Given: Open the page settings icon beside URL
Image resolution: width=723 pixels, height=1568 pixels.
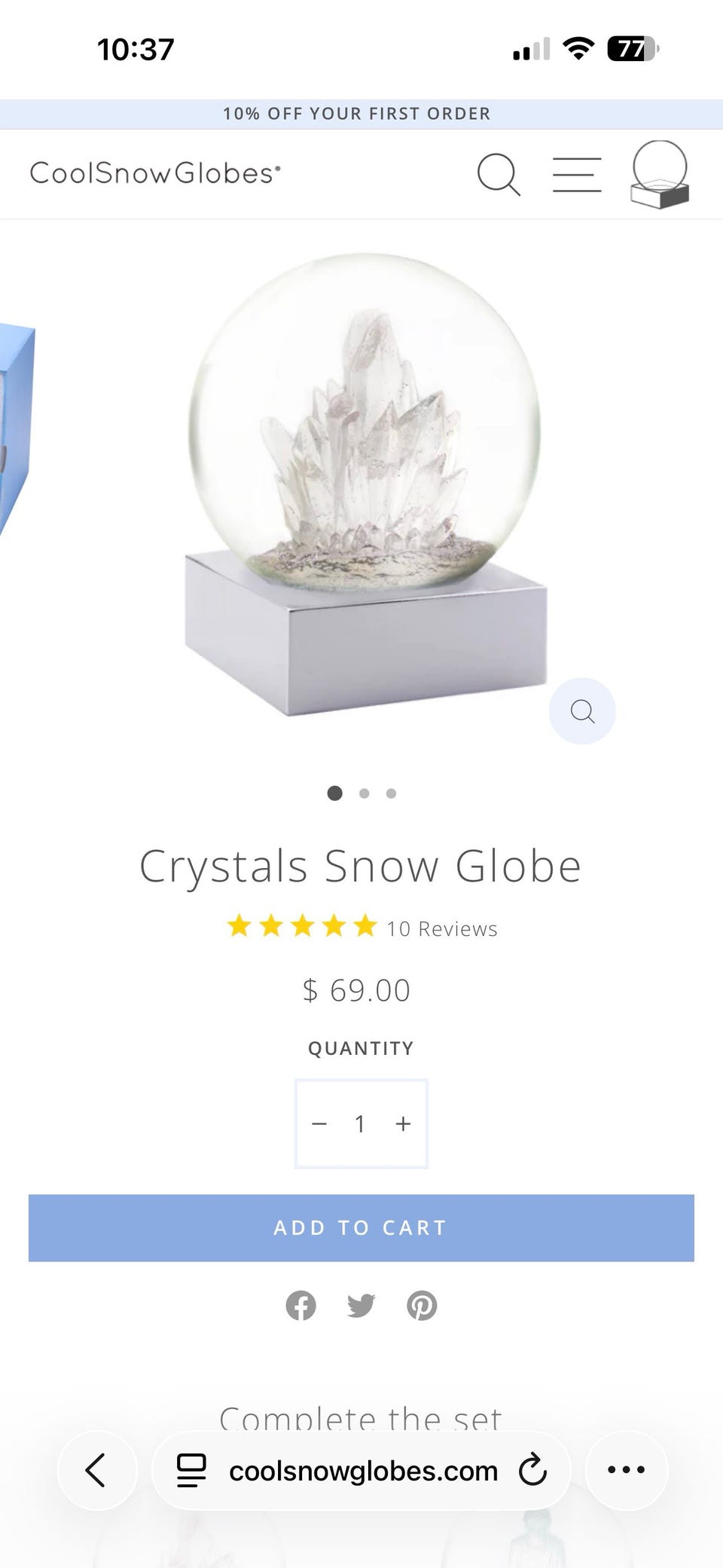Looking at the screenshot, I should click(x=191, y=1470).
